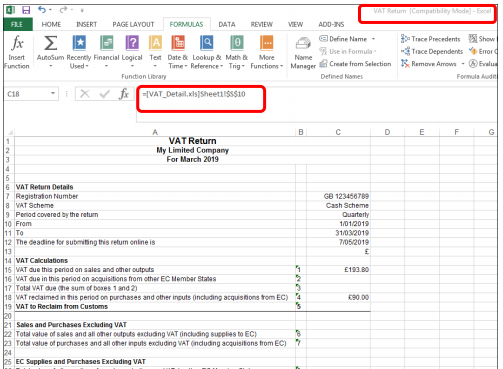Open the FILE tab
The height and width of the screenshot is (369, 503).
point(17,24)
